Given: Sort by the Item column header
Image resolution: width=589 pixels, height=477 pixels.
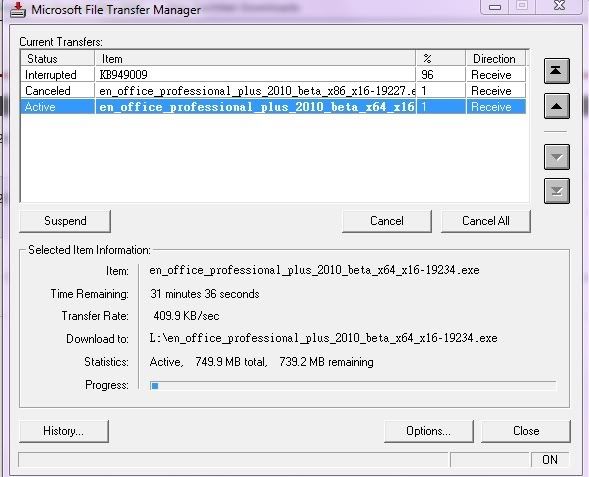Looking at the screenshot, I should click(x=255, y=59).
